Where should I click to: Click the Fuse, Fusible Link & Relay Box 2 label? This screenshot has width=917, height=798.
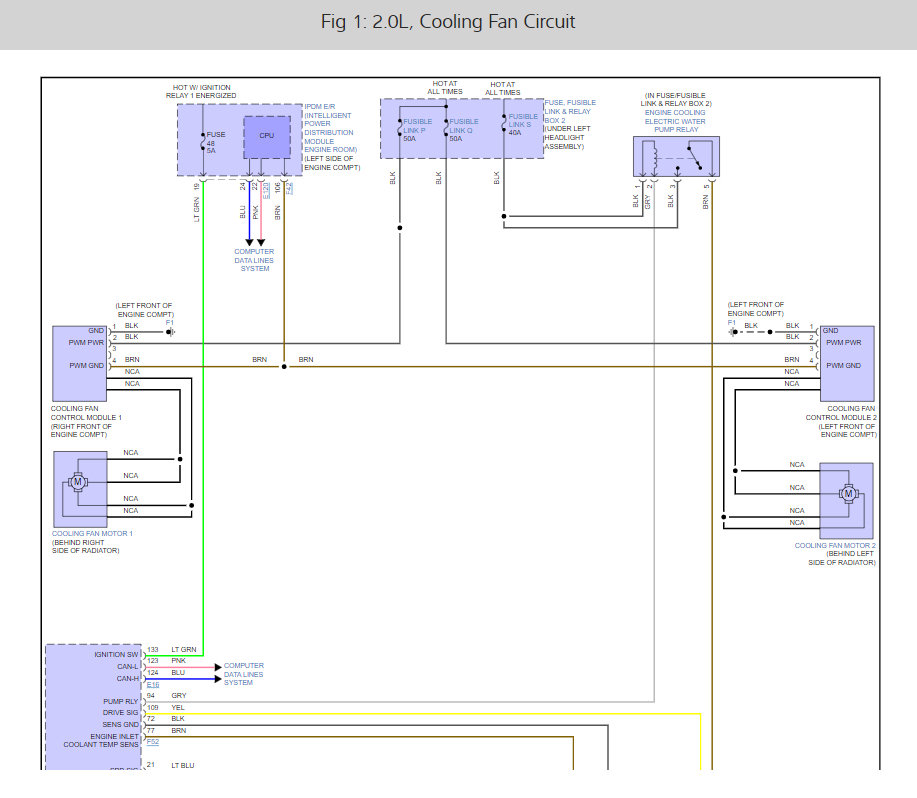point(570,111)
